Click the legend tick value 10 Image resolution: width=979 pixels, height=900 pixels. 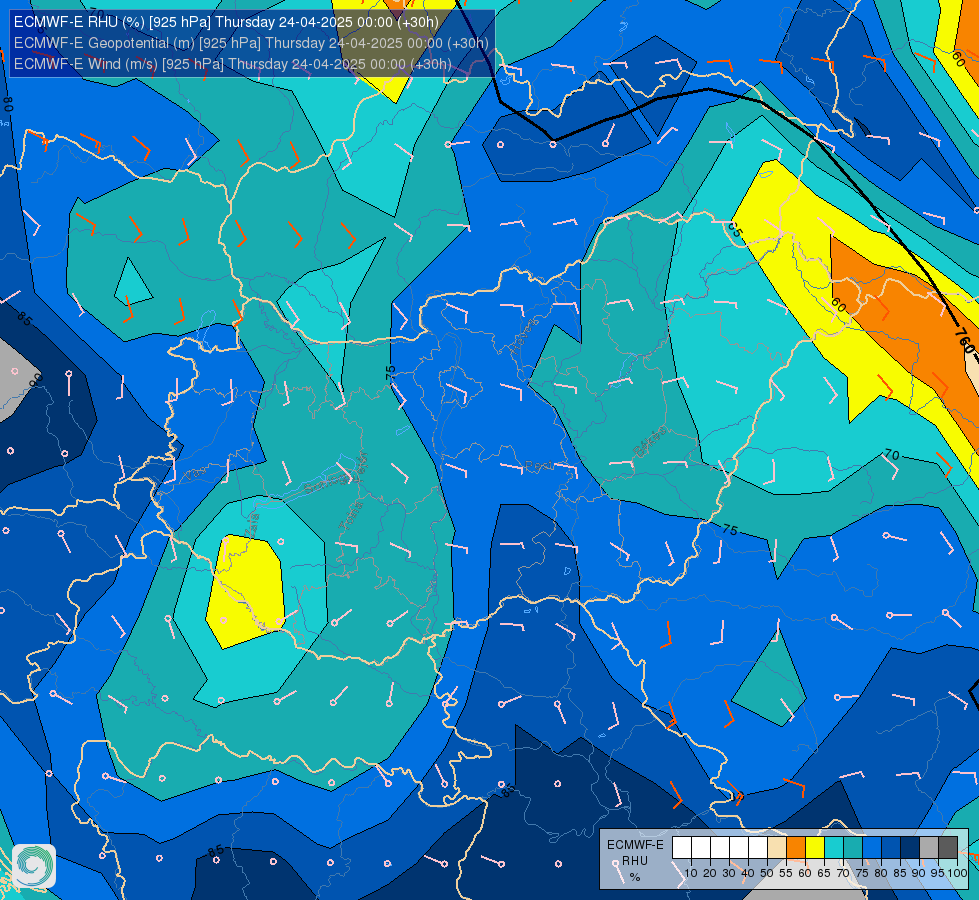point(691,873)
